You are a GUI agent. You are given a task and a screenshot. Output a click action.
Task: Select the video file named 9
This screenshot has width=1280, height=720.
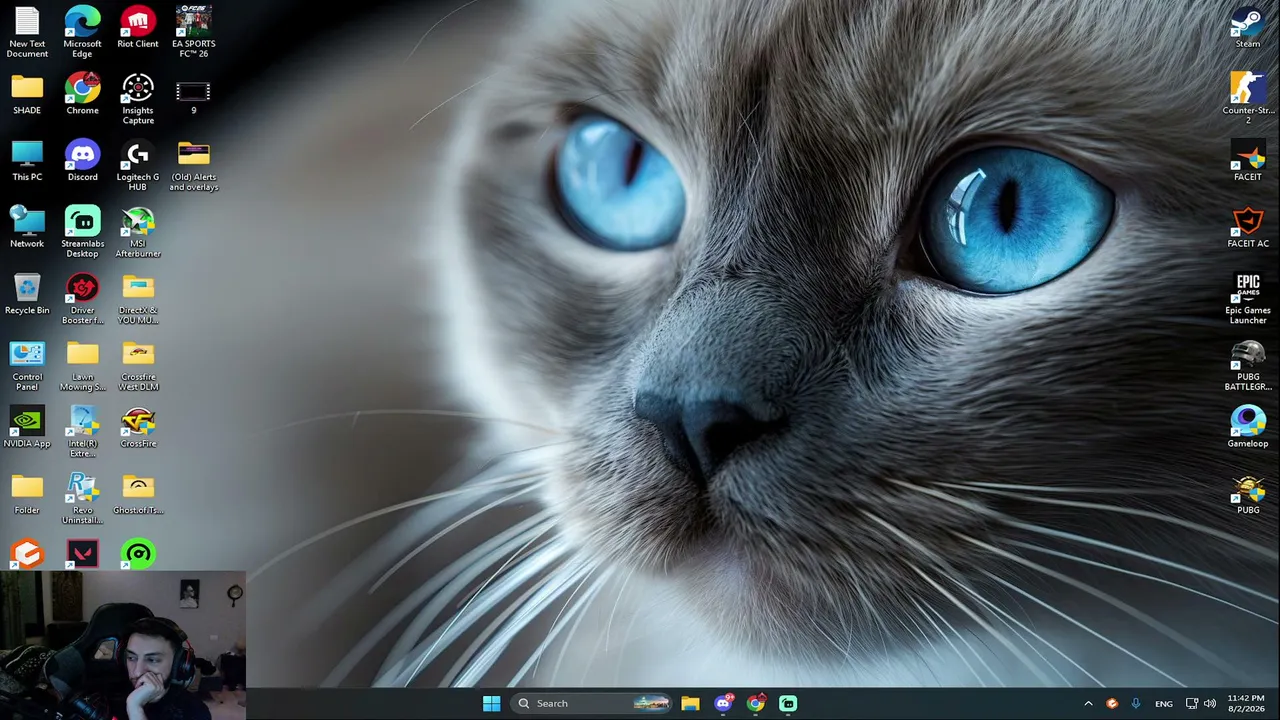tap(194, 97)
